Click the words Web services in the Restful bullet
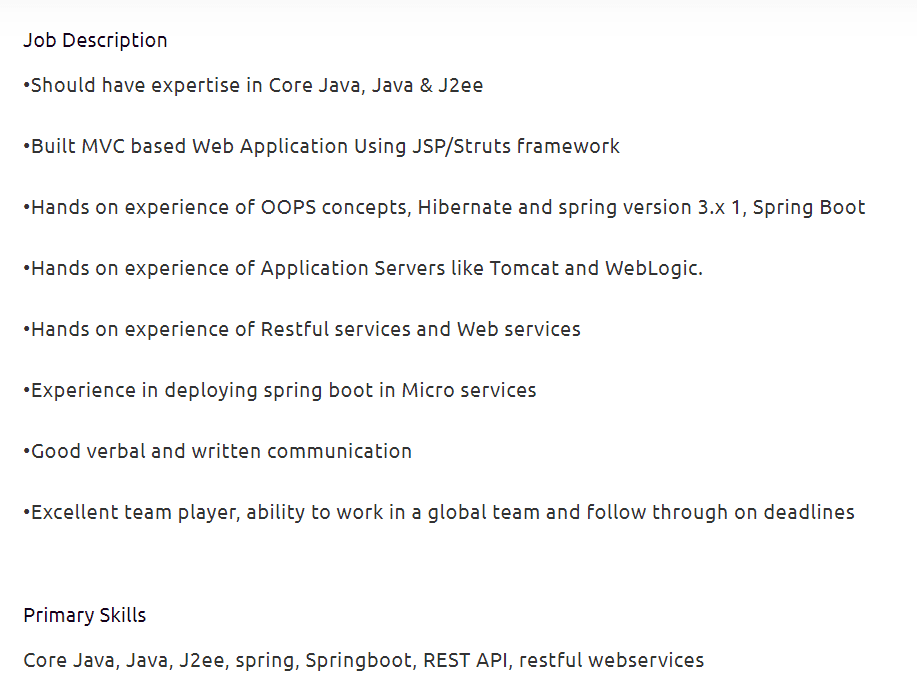 (518, 330)
